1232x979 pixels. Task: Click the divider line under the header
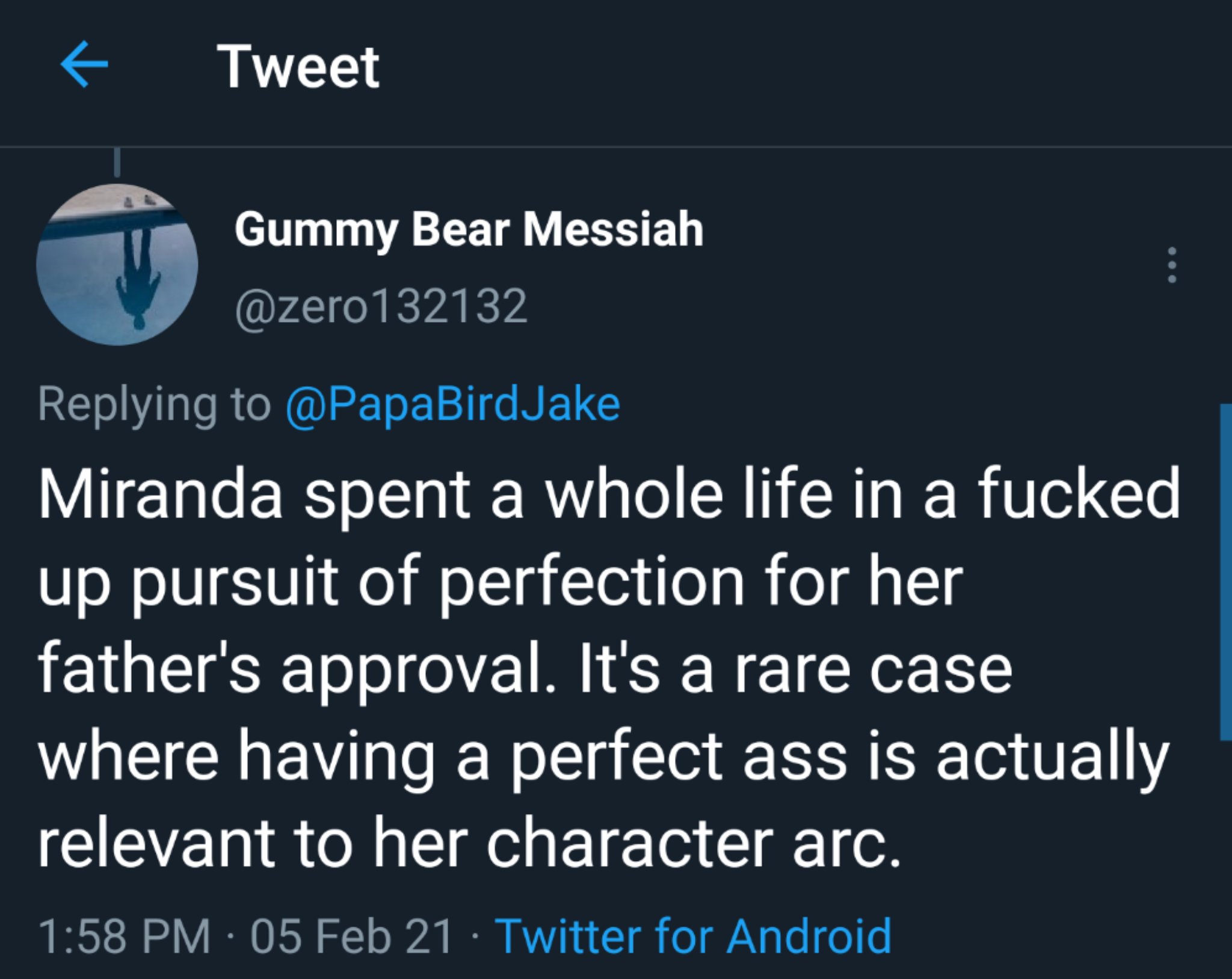616,146
